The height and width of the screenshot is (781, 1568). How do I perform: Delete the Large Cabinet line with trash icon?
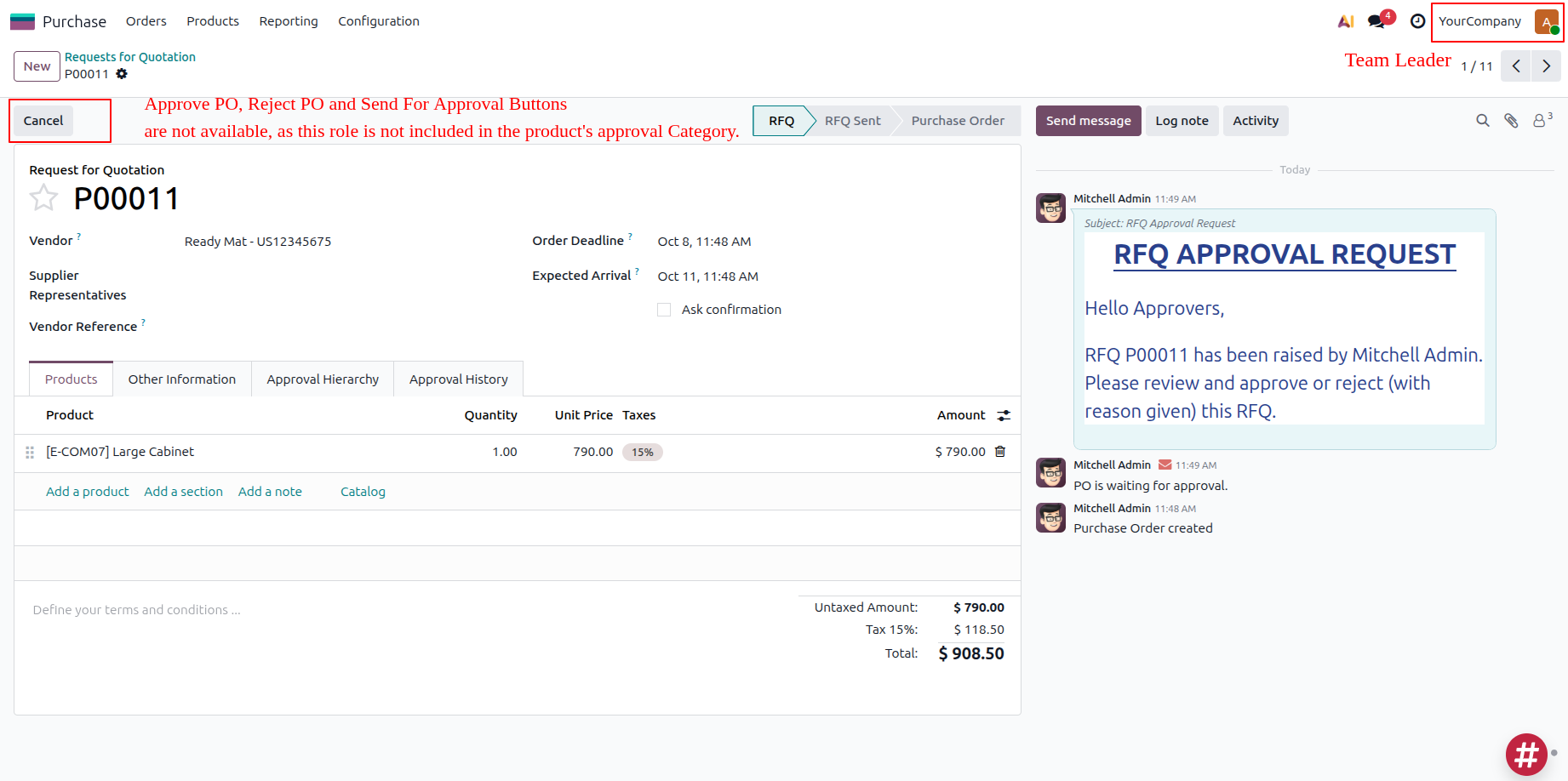pyautogui.click(x=1000, y=452)
